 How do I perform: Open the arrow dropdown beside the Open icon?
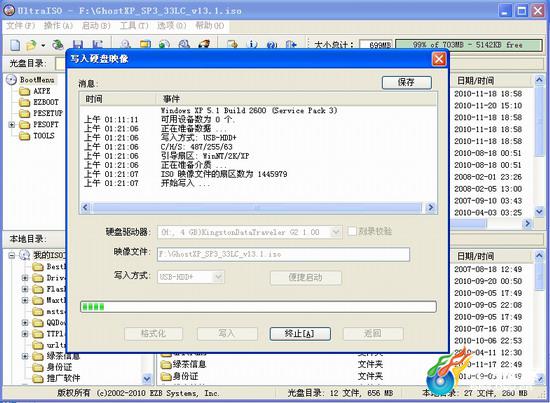click(43, 45)
